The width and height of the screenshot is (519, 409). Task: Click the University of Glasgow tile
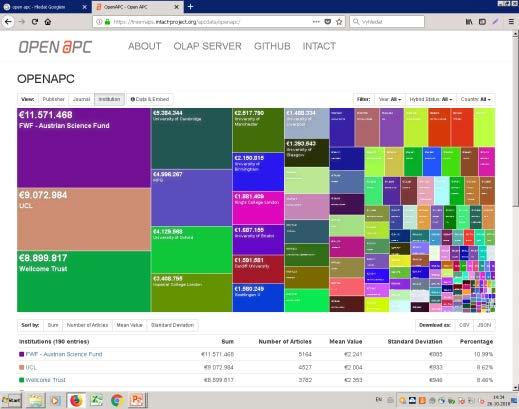307,153
